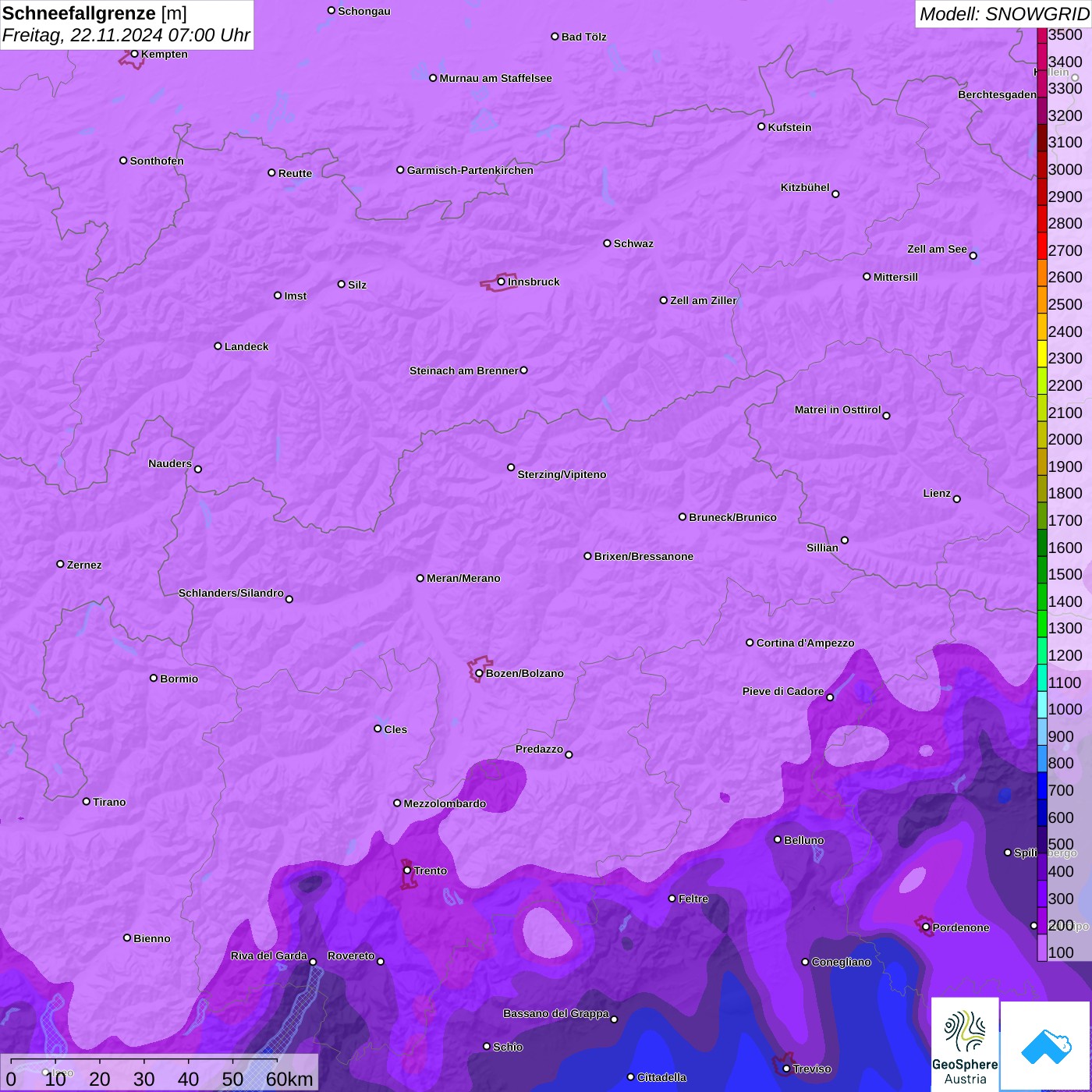Click the Schio map marker

[x=487, y=1046]
